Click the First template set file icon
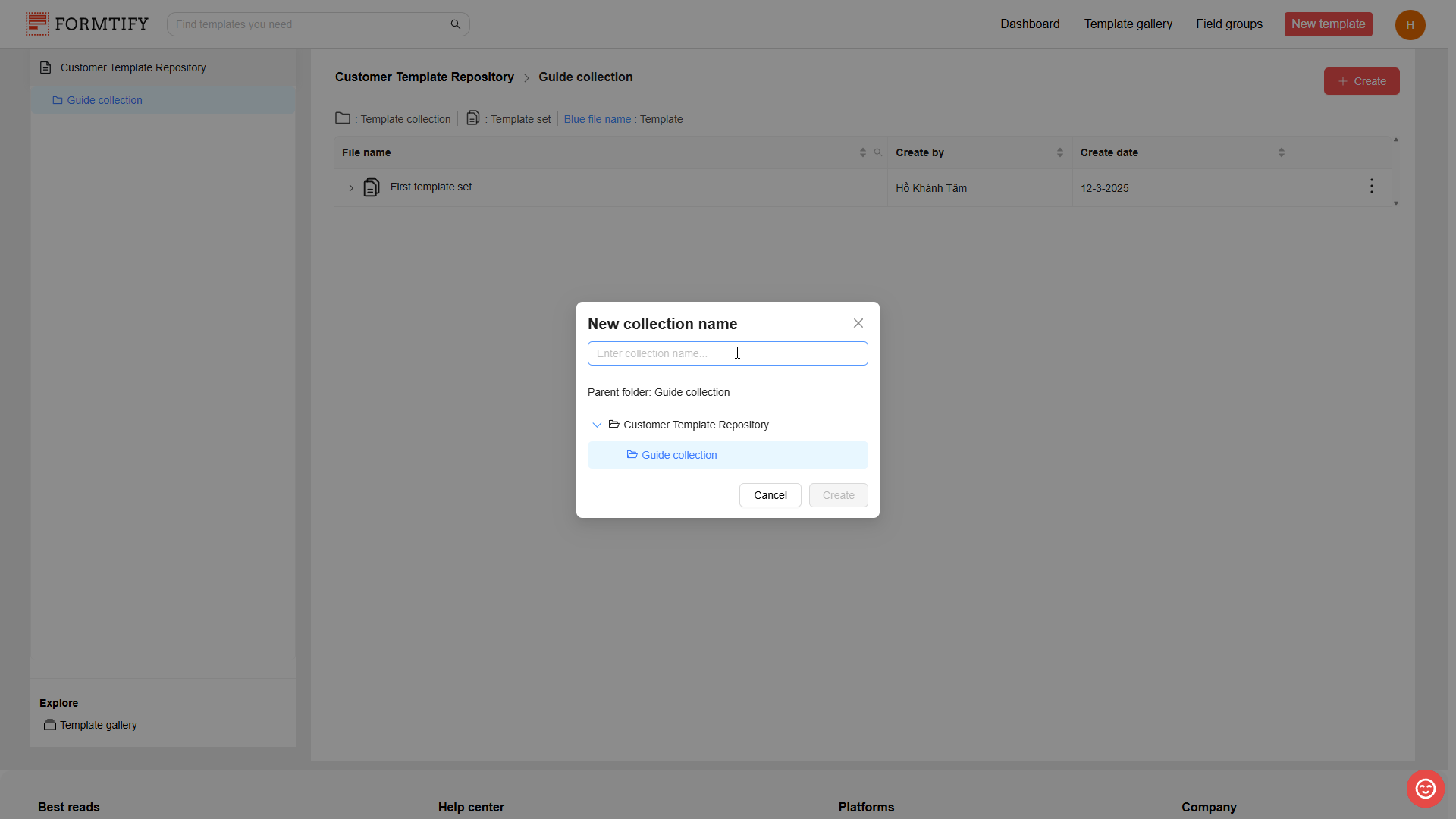 (371, 187)
